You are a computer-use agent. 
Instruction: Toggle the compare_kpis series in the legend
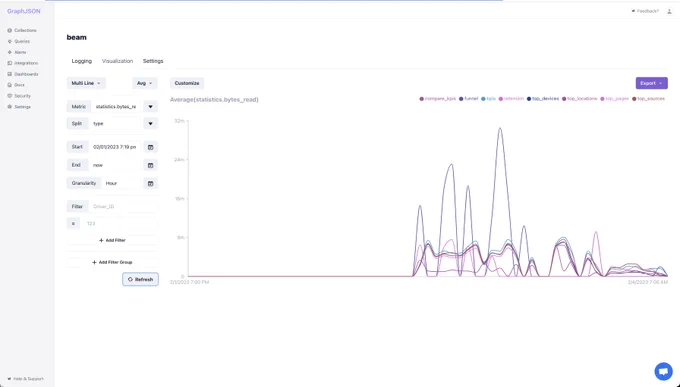[438, 99]
